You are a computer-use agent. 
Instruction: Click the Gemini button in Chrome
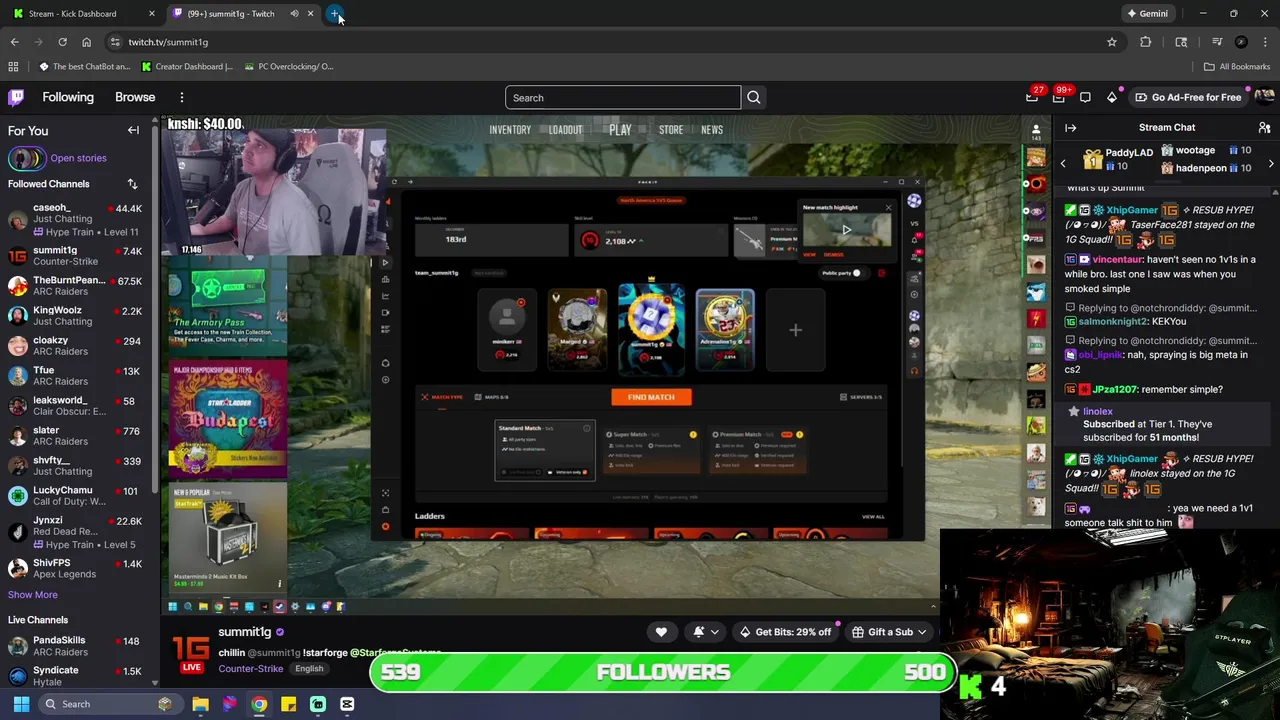(1147, 14)
